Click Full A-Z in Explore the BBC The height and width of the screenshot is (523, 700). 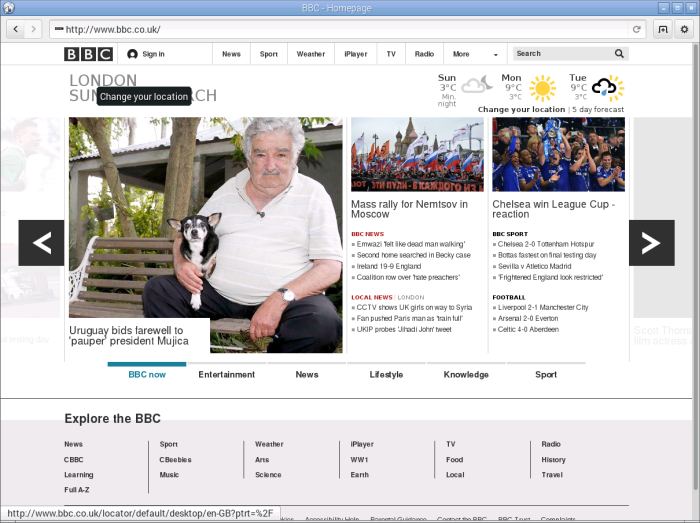77,490
